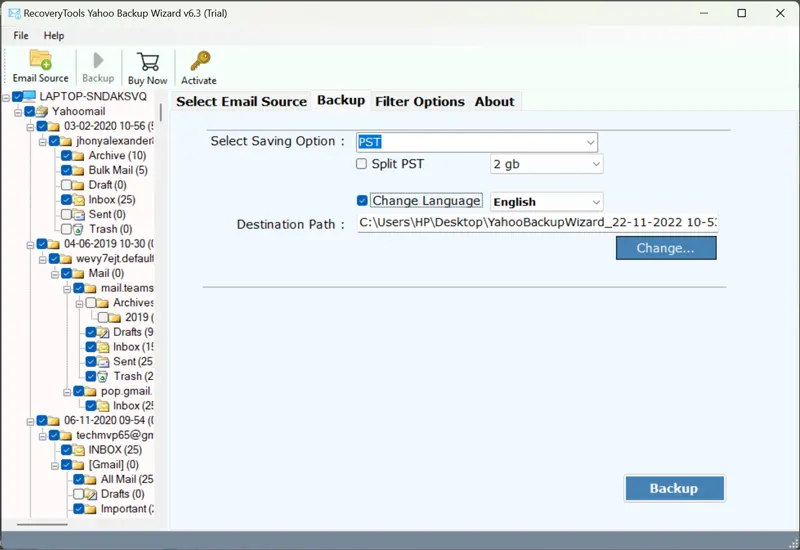This screenshot has width=800, height=550.
Task: Open the Help menu
Action: click(54, 36)
